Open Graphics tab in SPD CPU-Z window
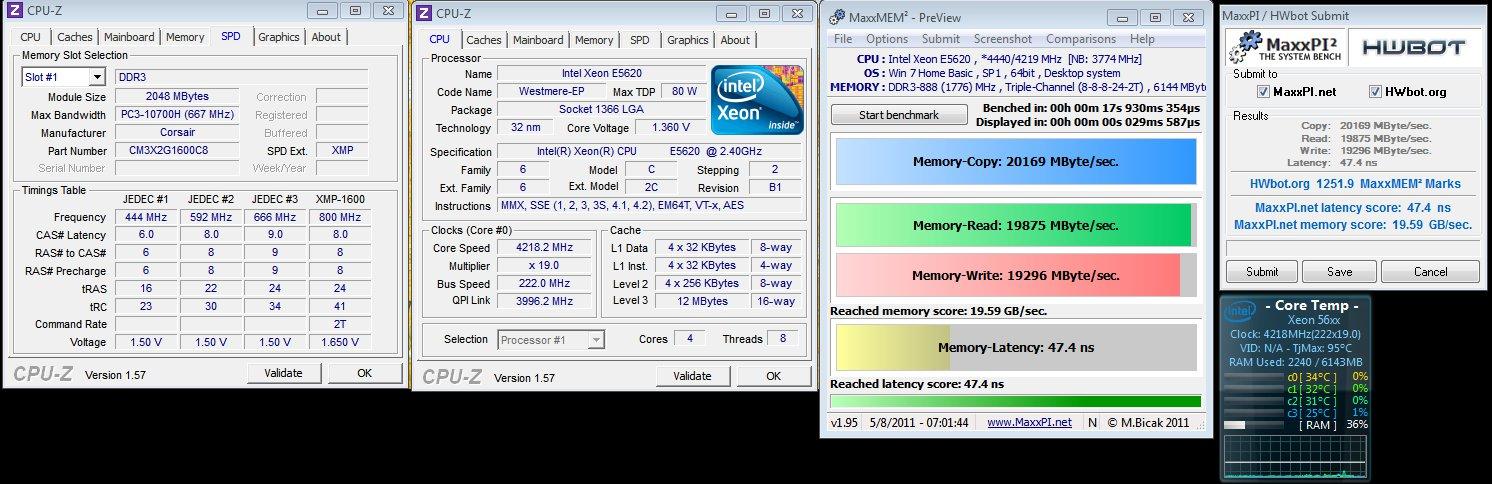Screen dimensions: 1492x484 click(x=278, y=37)
